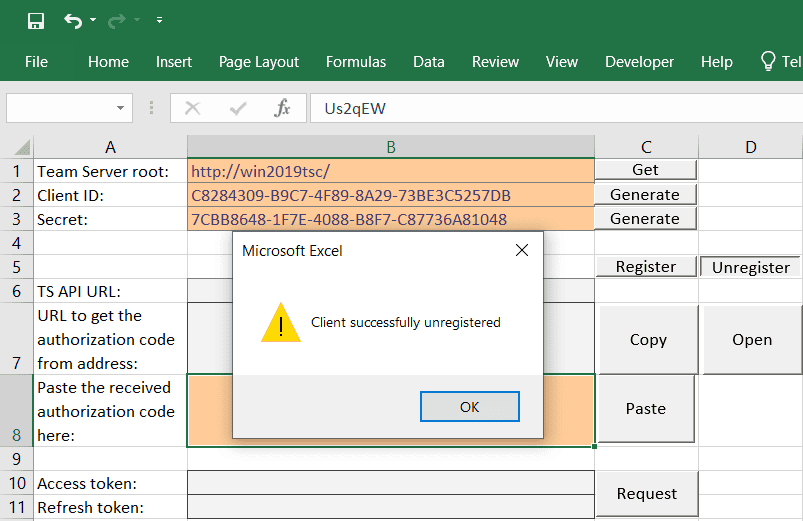
Task: Customize the Quick Access Toolbar dropdown
Action: click(x=159, y=20)
